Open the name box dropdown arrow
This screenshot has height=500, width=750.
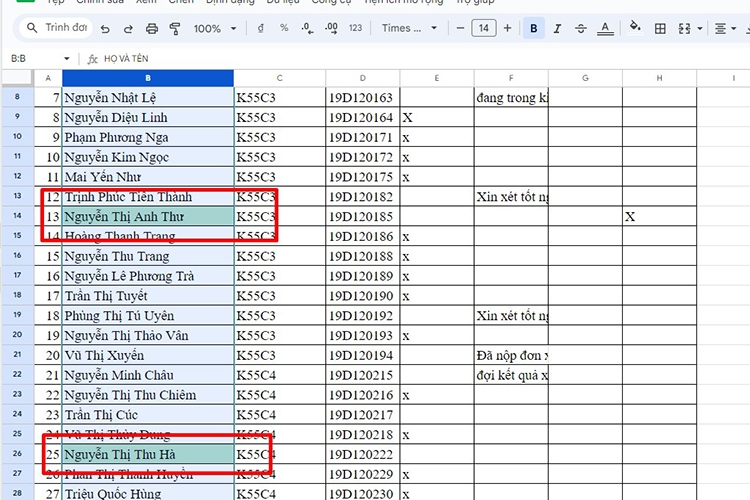[x=66, y=58]
